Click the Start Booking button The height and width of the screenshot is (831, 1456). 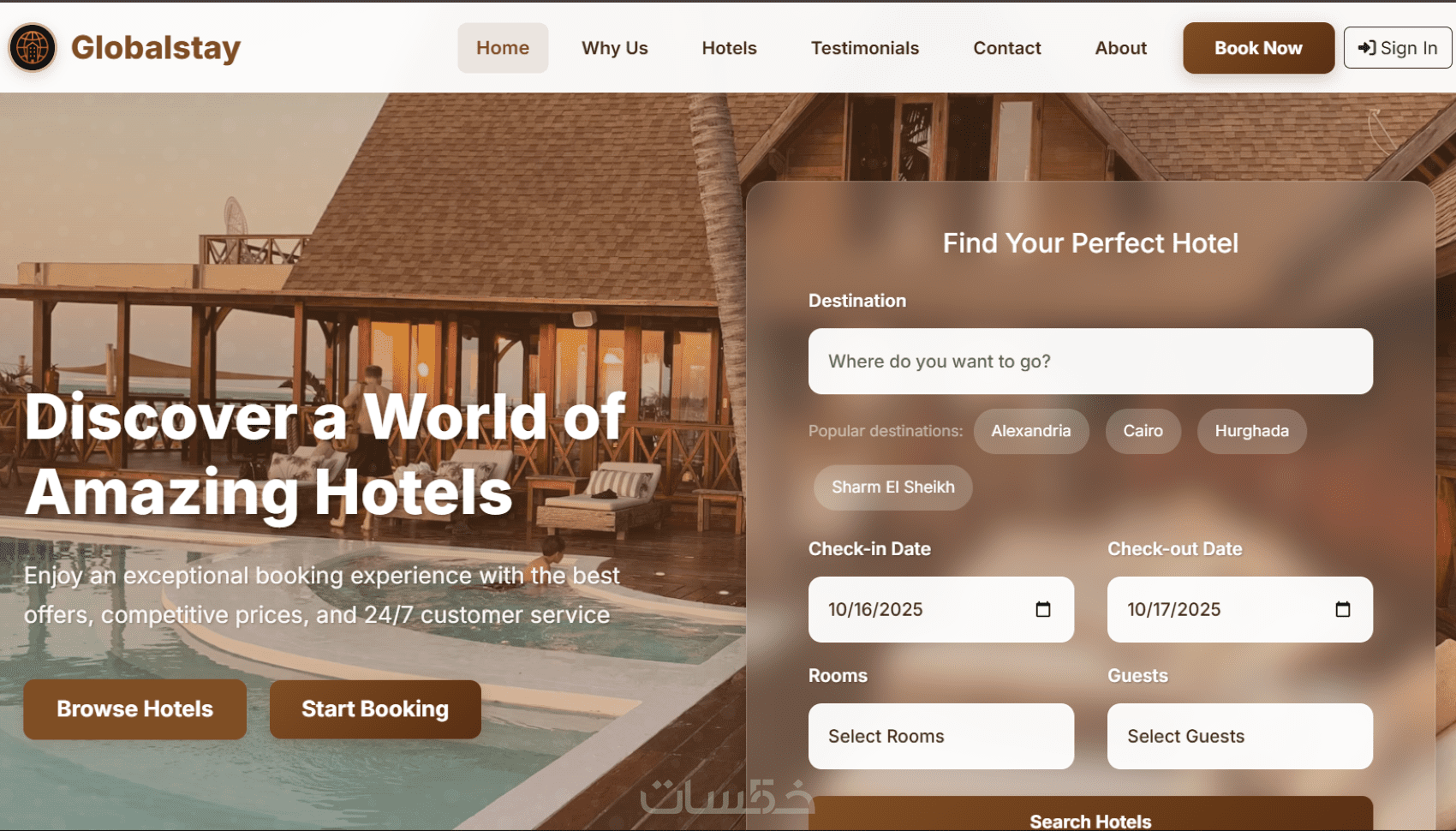pyautogui.click(x=375, y=709)
